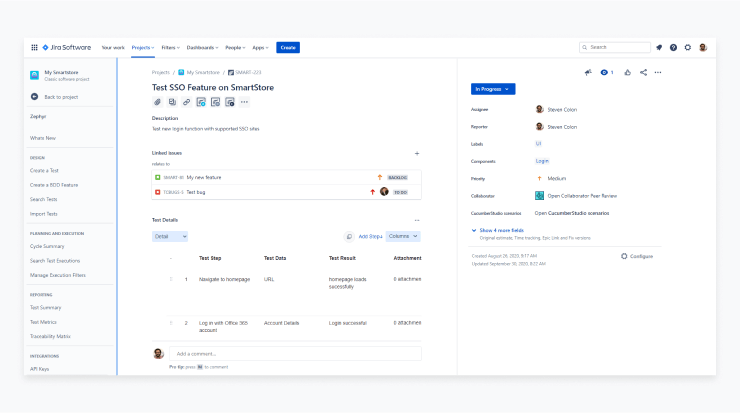This screenshot has width=740, height=413.
Task: Click the issue title Test SSO Feature
Action: pos(213,87)
